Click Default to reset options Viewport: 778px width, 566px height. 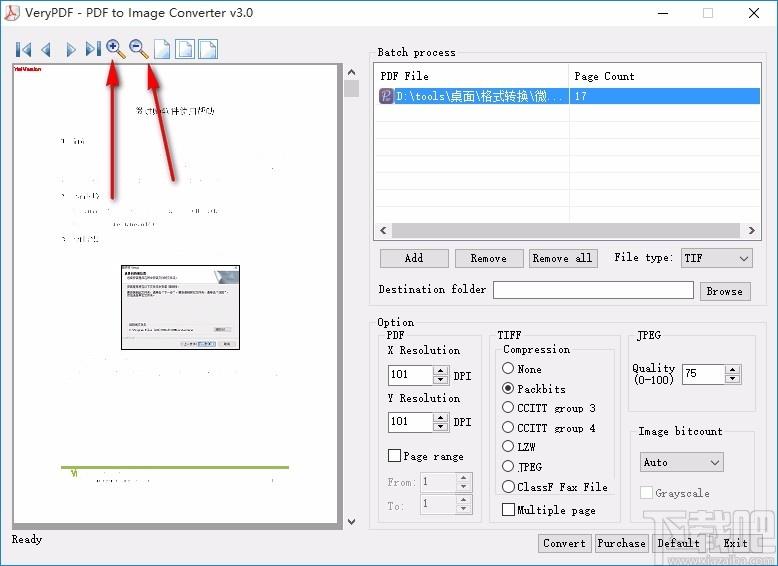tap(678, 543)
